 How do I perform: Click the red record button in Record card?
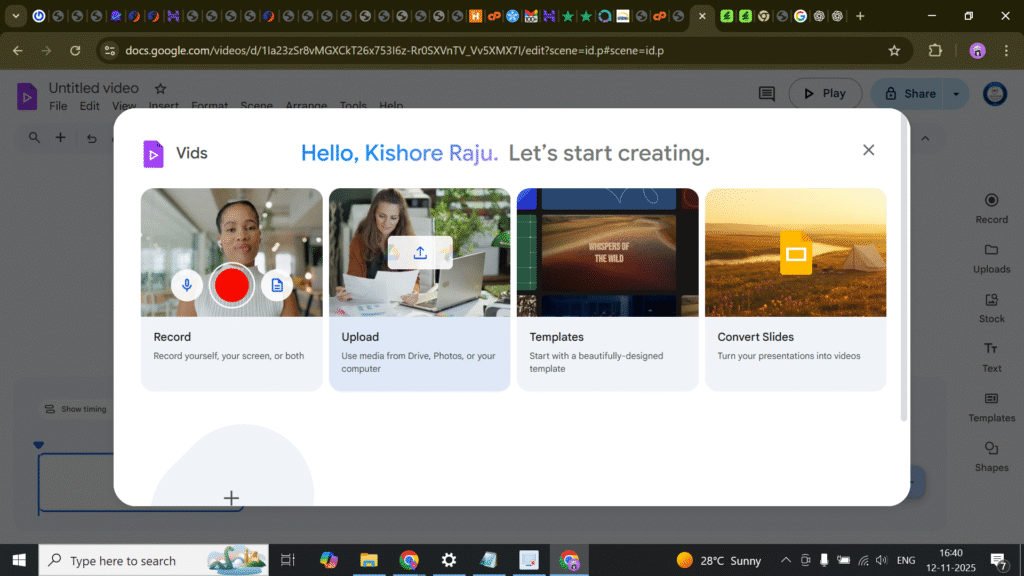click(x=231, y=285)
